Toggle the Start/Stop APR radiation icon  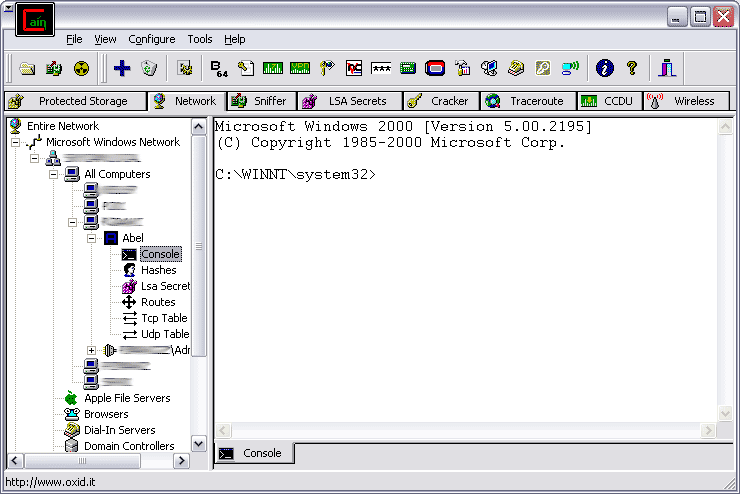tap(81, 68)
